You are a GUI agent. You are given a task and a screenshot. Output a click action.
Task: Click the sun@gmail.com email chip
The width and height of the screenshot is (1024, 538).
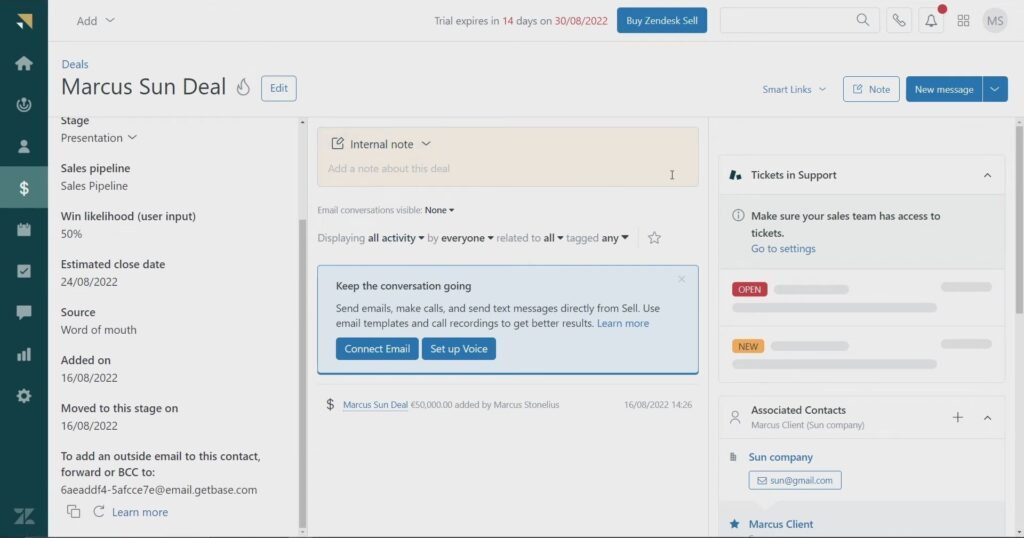point(795,480)
